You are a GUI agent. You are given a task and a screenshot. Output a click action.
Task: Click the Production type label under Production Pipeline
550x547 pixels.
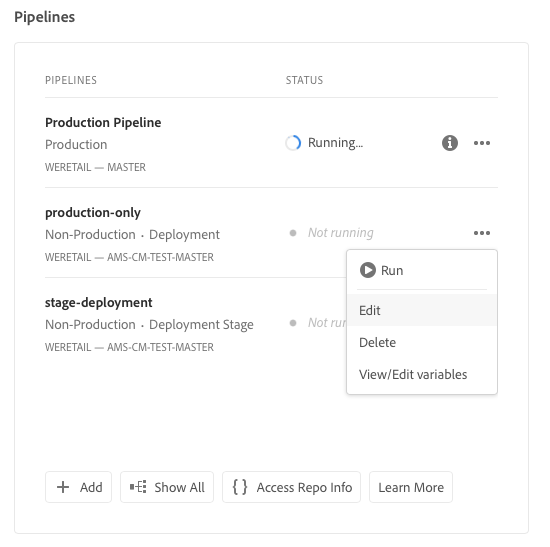(76, 145)
